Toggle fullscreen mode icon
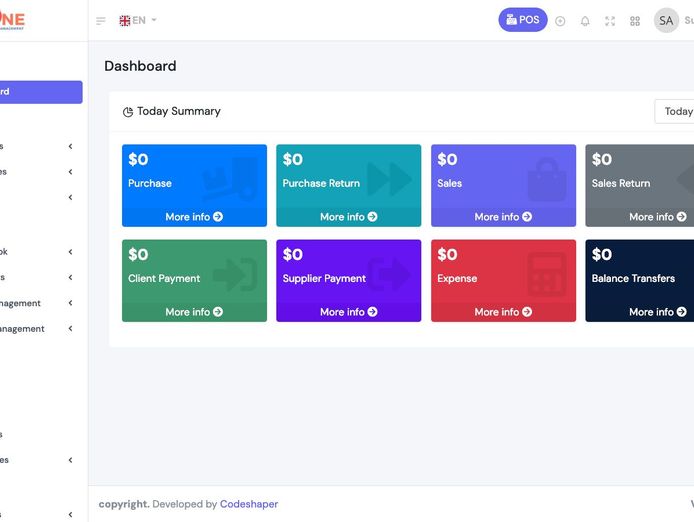 click(x=610, y=21)
